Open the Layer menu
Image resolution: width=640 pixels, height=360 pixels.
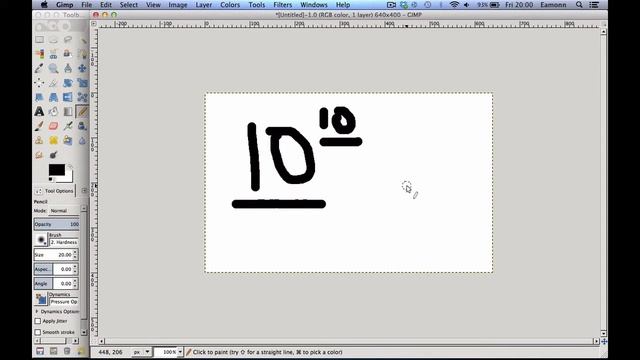(203, 5)
